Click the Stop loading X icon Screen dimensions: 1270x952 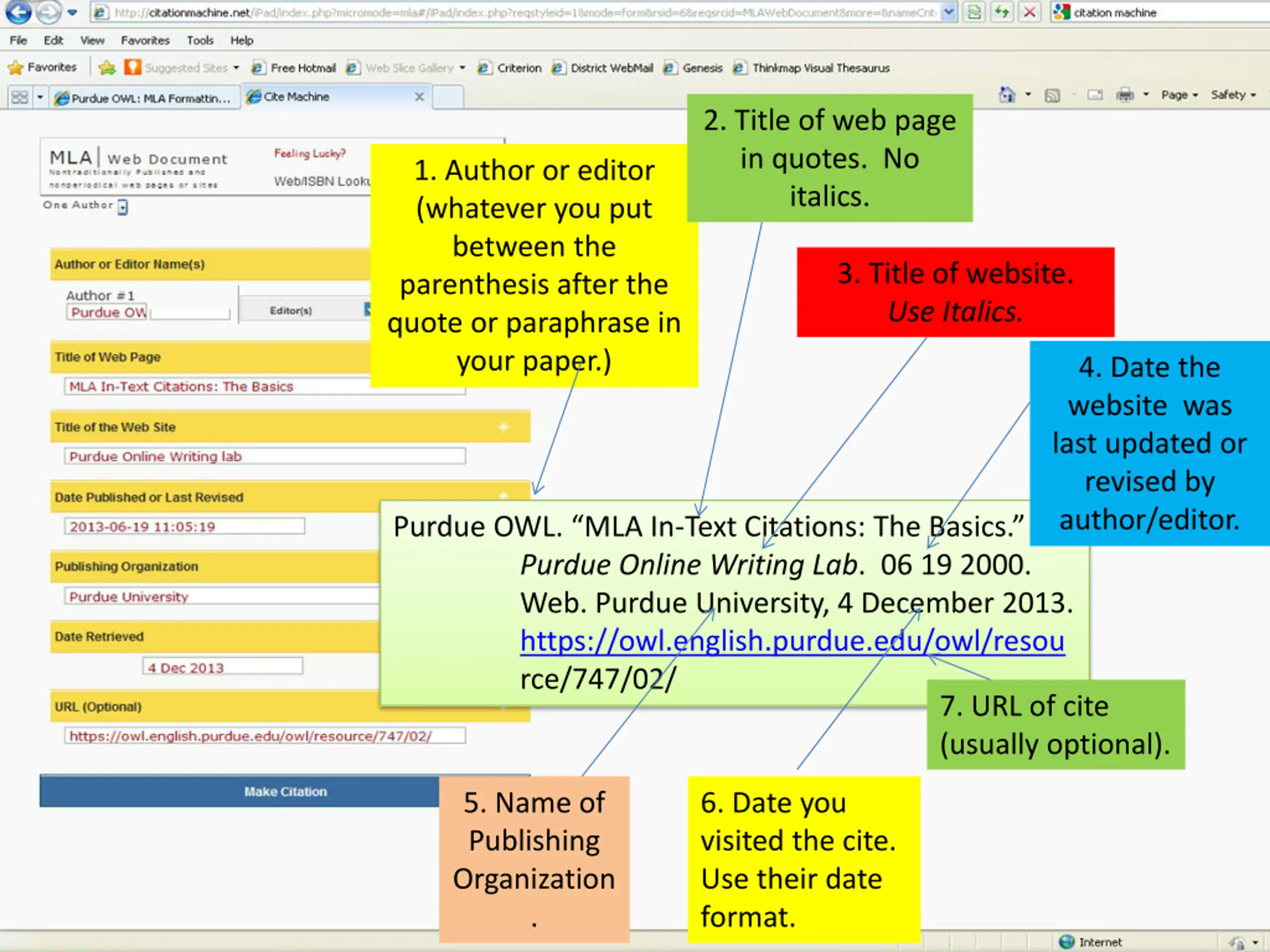(1030, 12)
